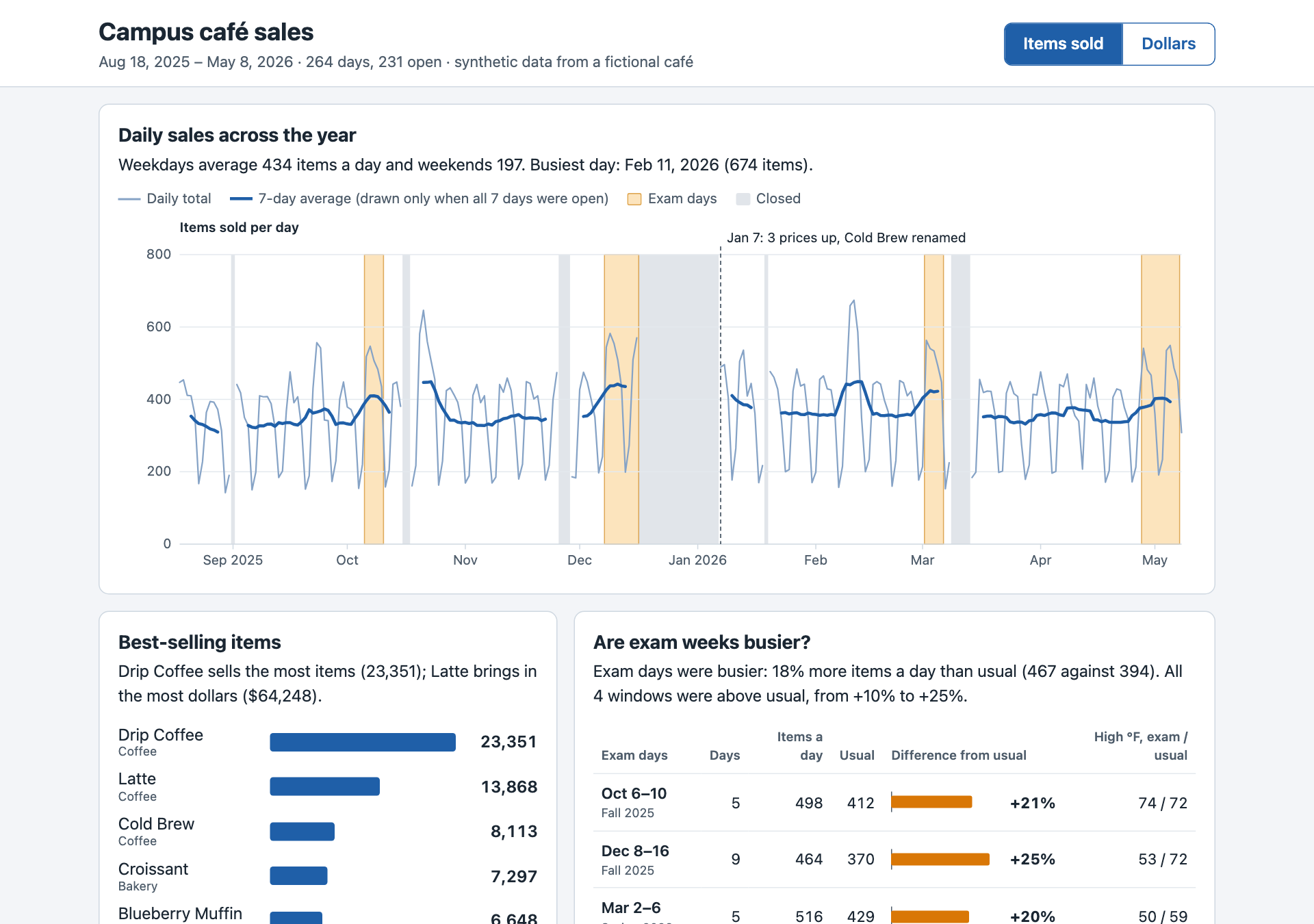Click the Daily total legend line
1314x924 pixels.
pyautogui.click(x=129, y=199)
